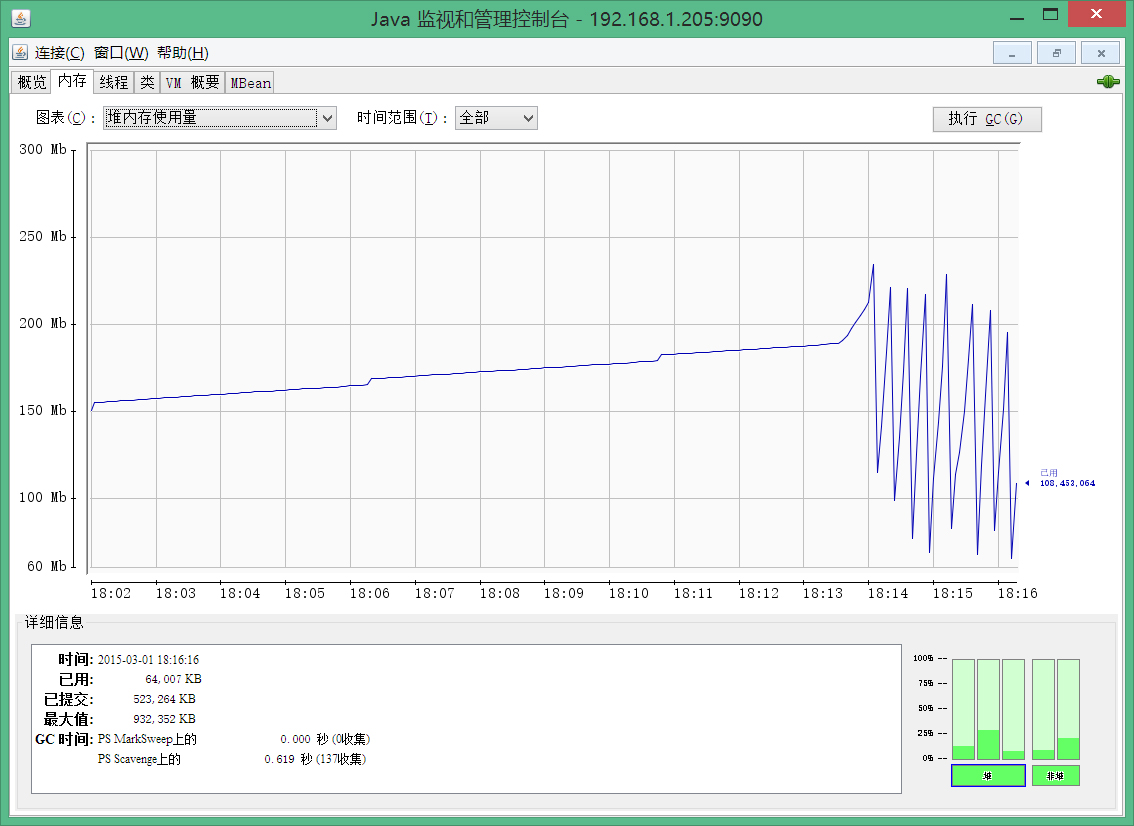Viewport: 1134px width, 826px height.
Task: Close the inner connection frame
Action: tap(1101, 53)
